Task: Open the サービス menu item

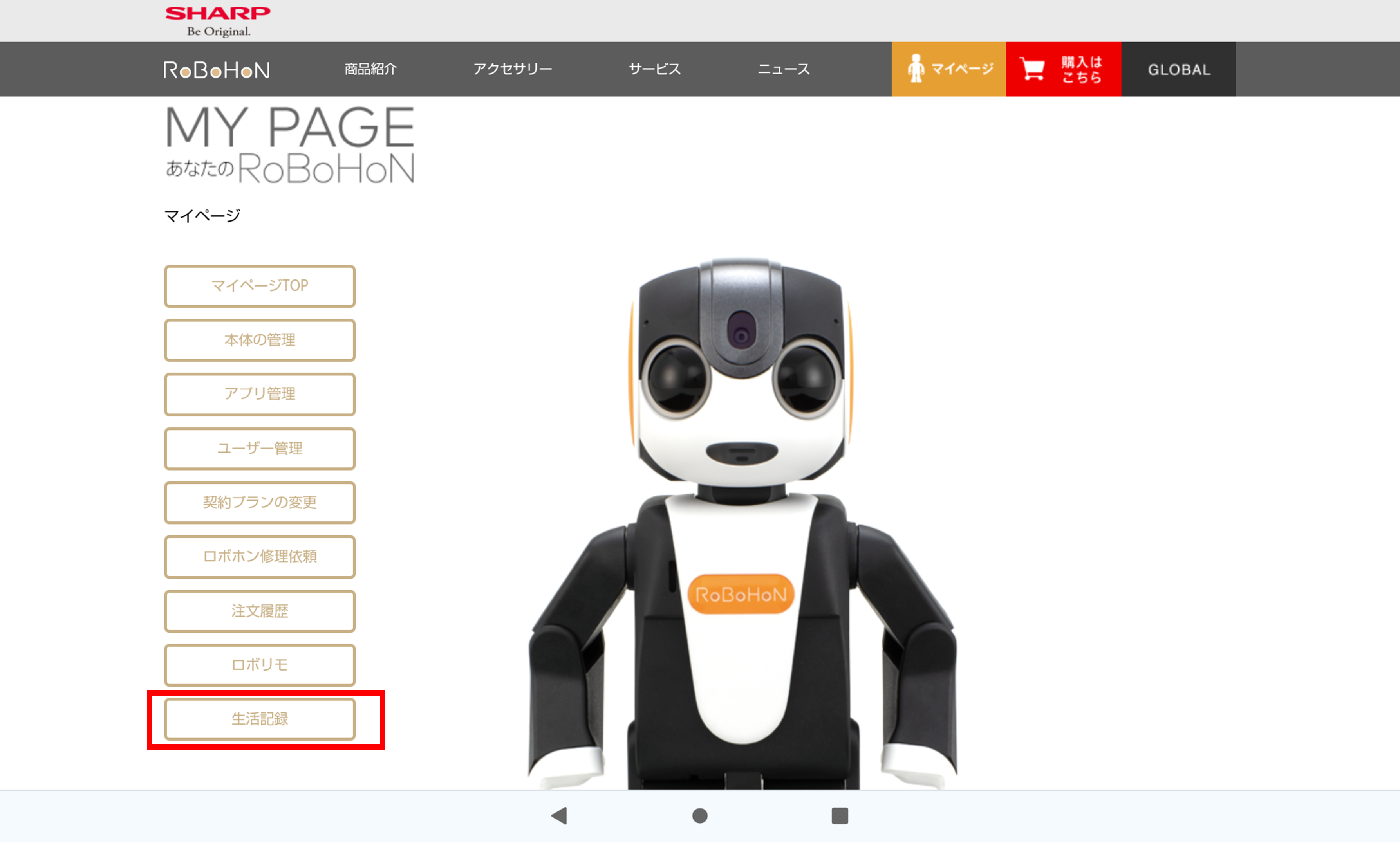Action: 654,69
